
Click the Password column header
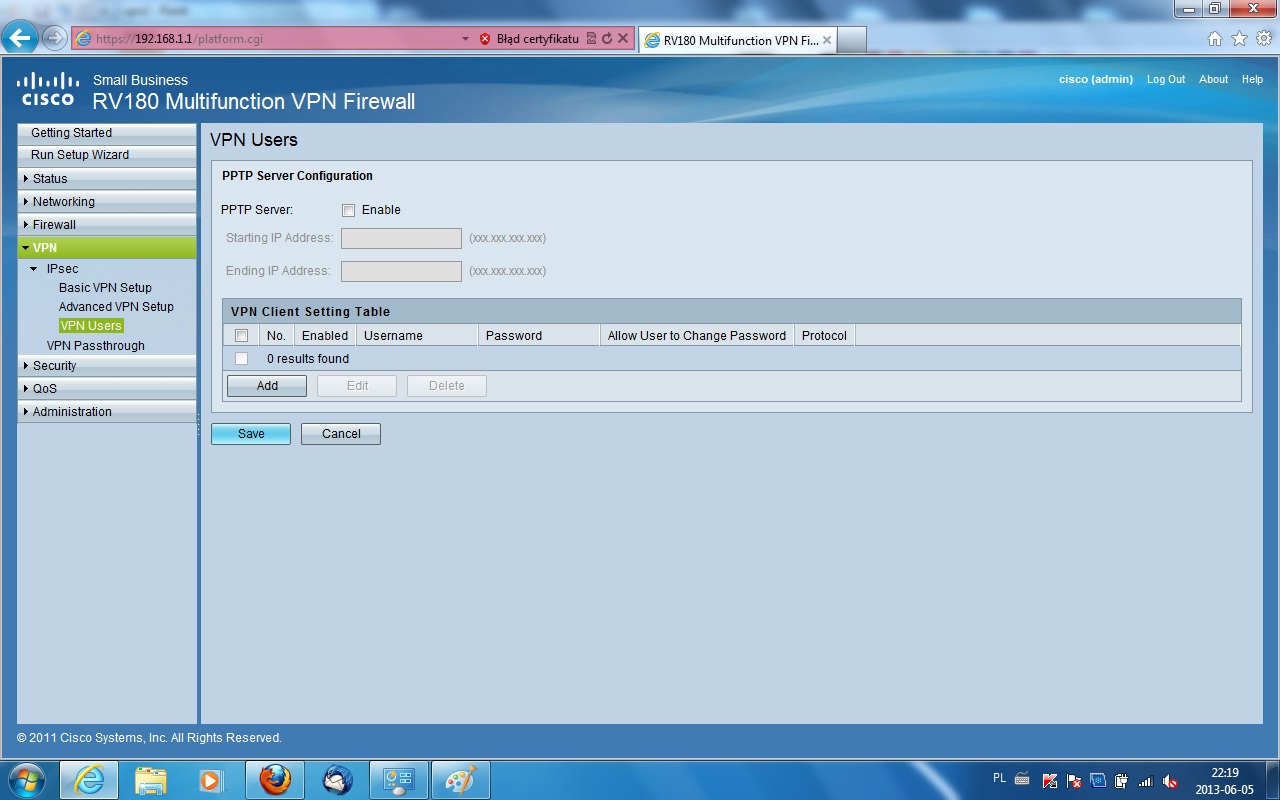pyautogui.click(x=539, y=336)
